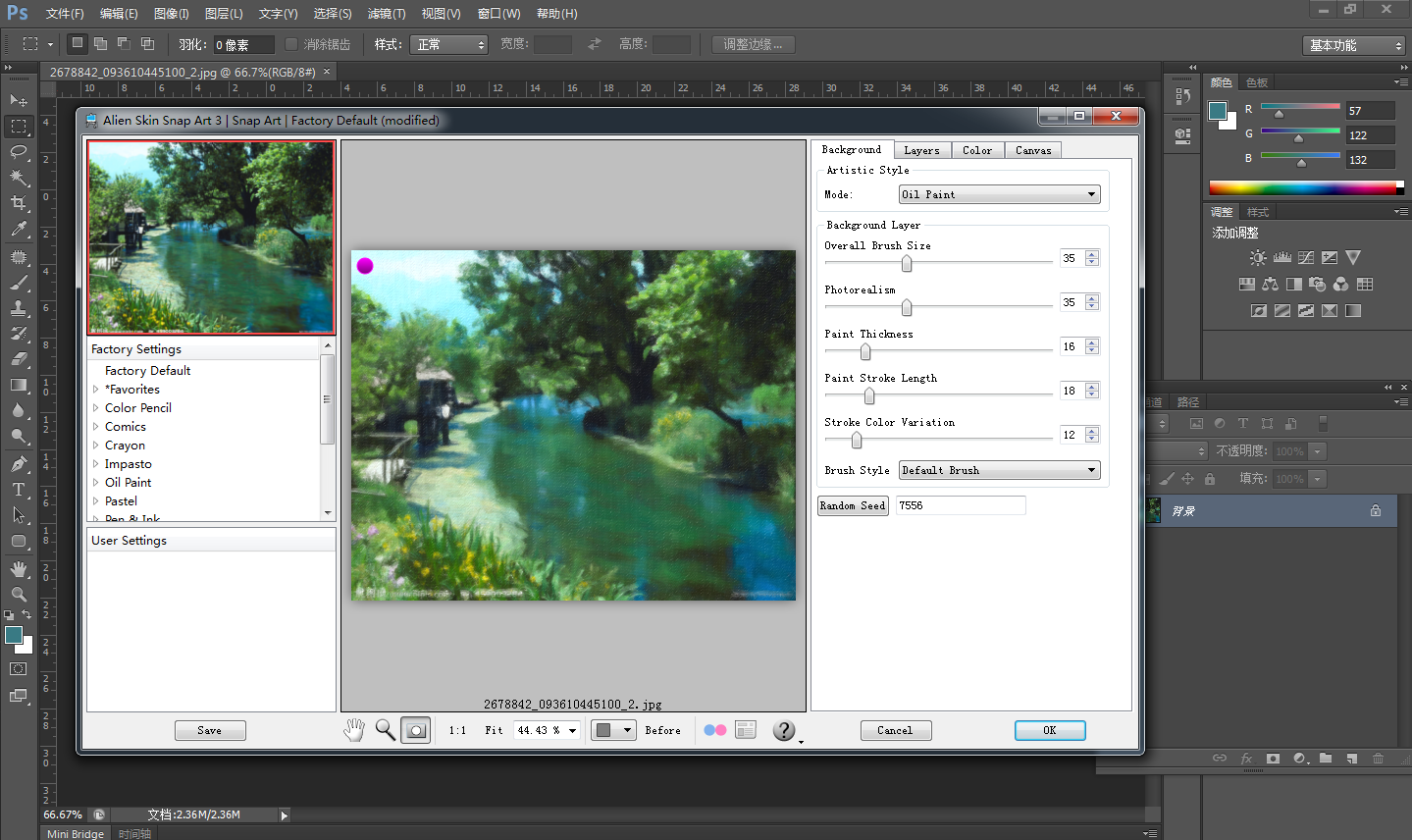
Task: Select the Lasso tool
Action: pos(19,152)
